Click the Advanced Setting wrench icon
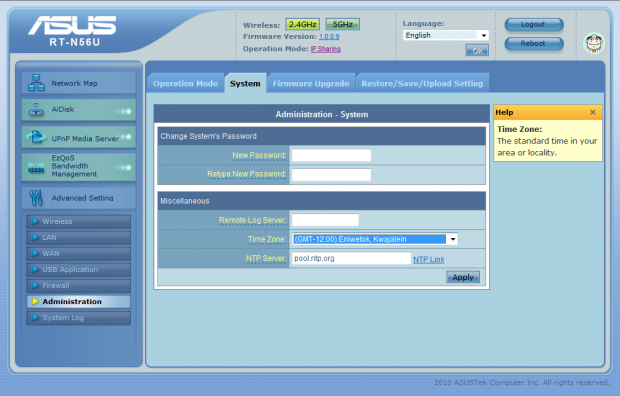The image size is (620, 396). click(36, 197)
